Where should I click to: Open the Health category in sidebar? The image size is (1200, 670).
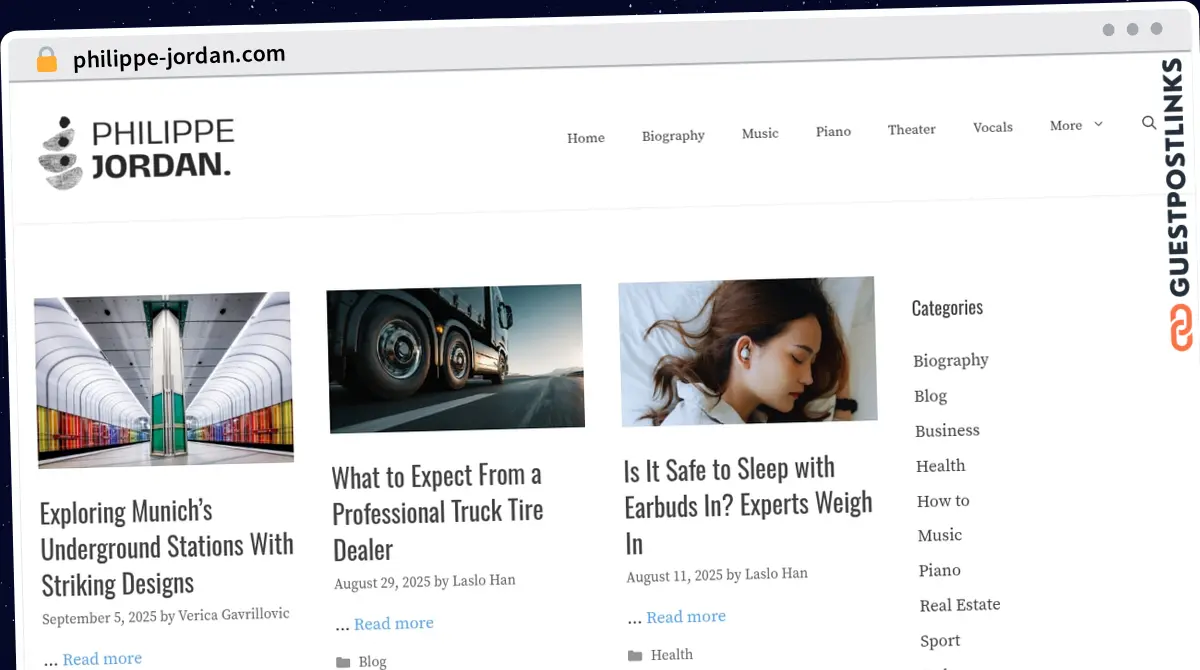click(941, 466)
